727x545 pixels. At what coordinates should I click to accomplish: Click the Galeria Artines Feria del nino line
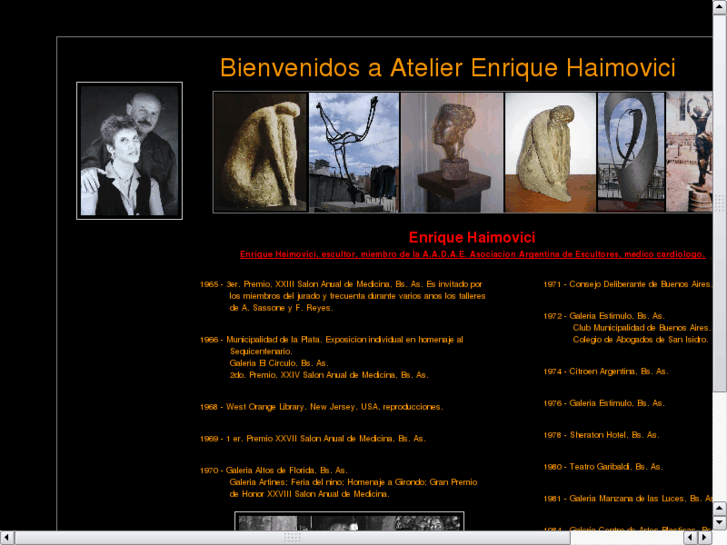[353, 482]
